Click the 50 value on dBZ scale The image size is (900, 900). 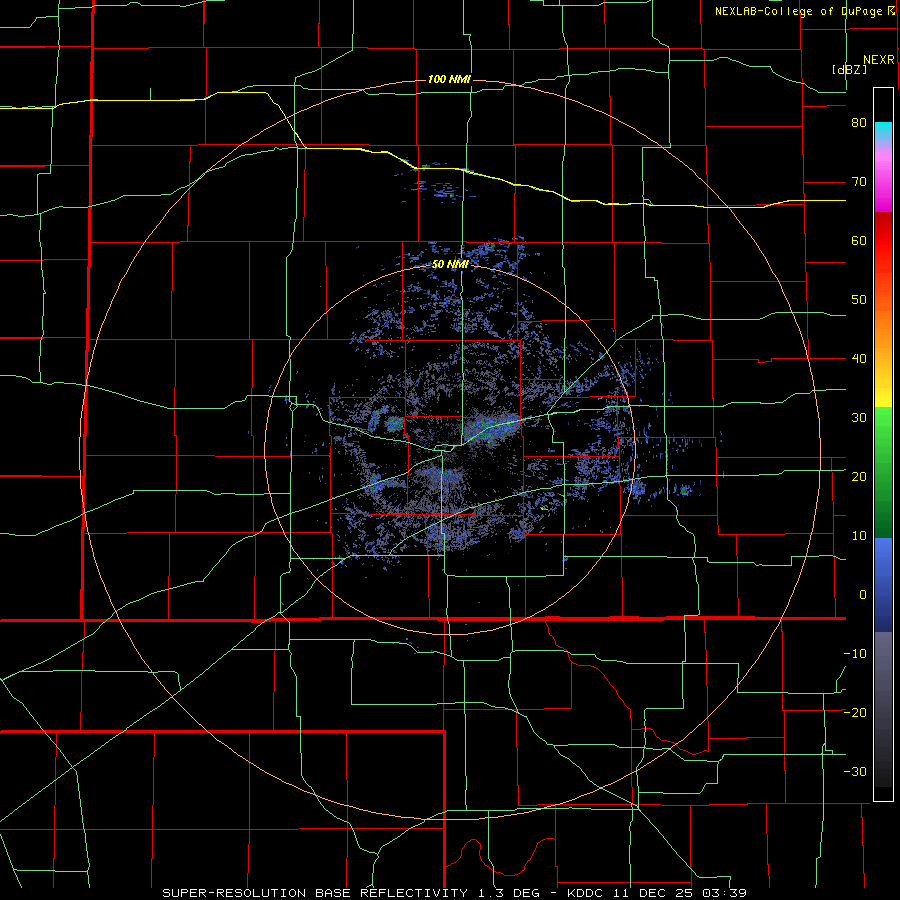point(859,300)
